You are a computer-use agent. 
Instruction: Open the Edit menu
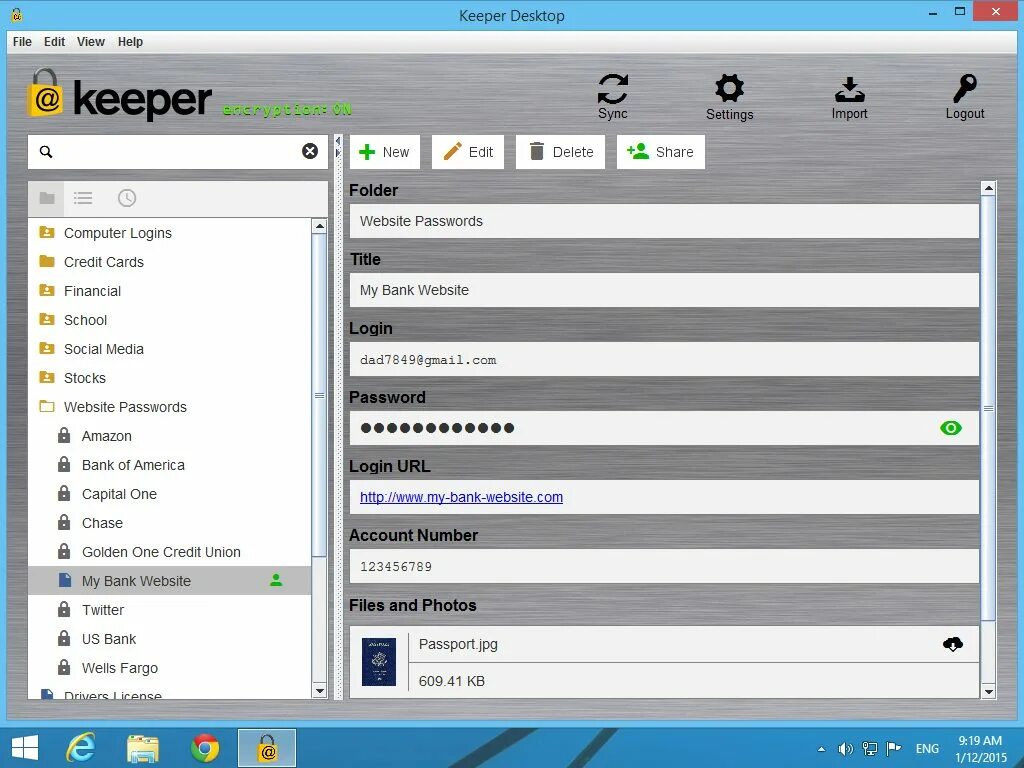54,42
